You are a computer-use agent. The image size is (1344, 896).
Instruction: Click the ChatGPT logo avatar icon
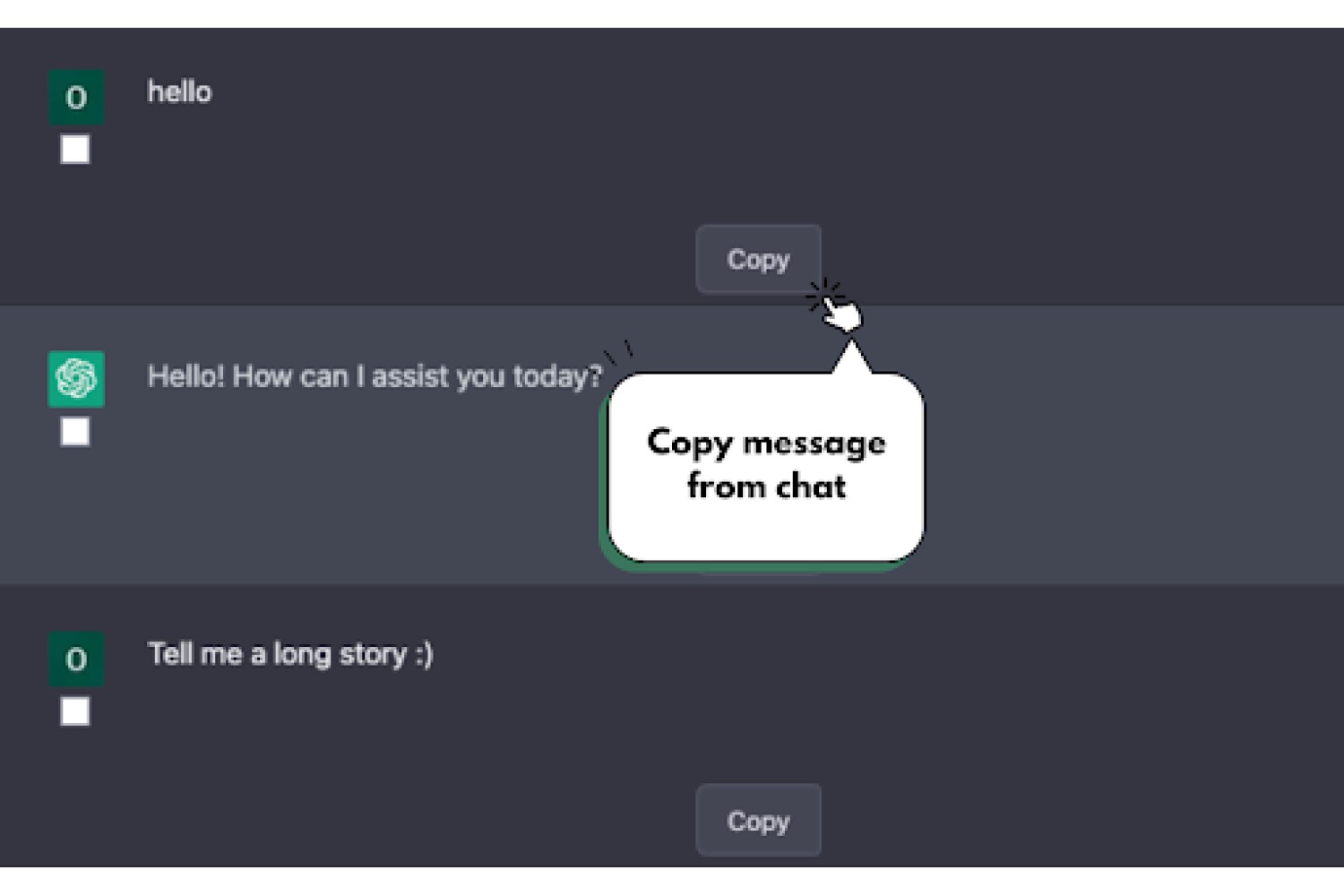click(76, 379)
